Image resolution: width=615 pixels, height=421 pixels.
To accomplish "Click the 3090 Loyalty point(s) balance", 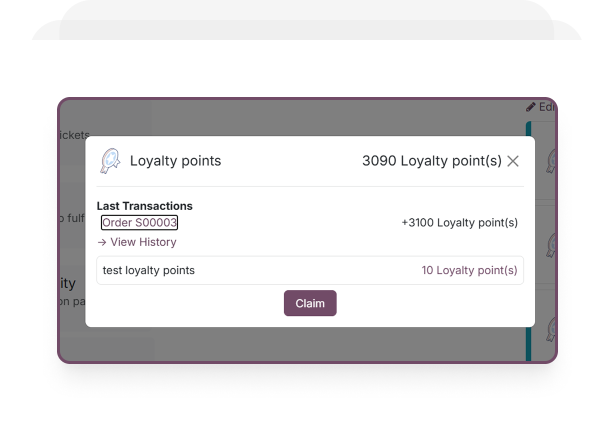I will pyautogui.click(x=431, y=161).
